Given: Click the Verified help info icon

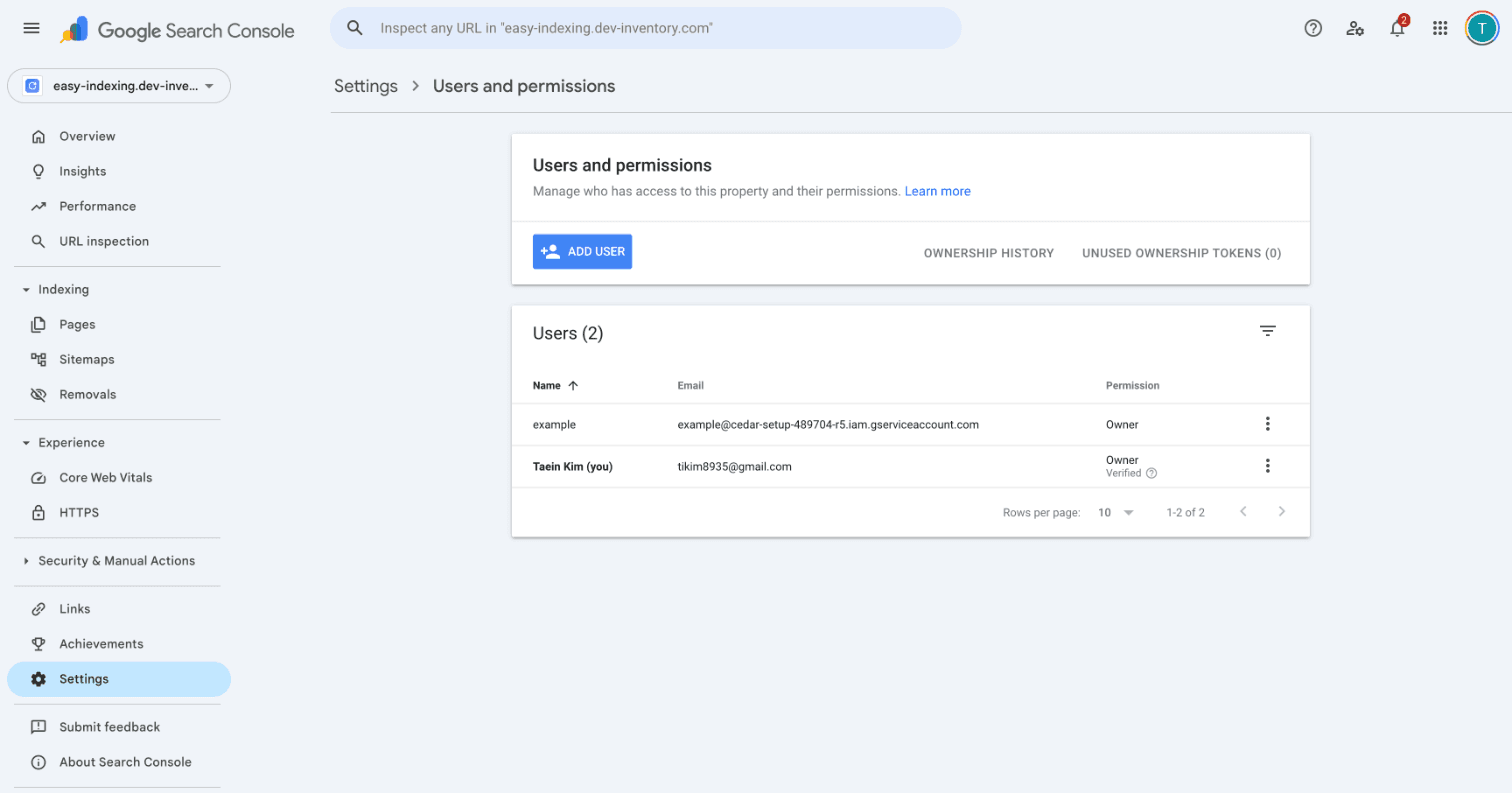Looking at the screenshot, I should coord(1151,473).
